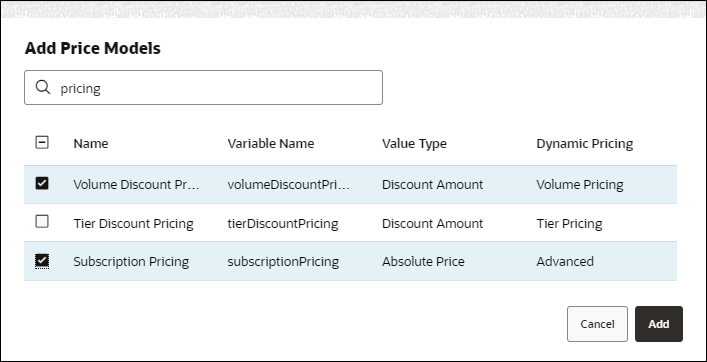Check the Tier Discount Pricing checkbox
The height and width of the screenshot is (362, 707).
click(x=42, y=221)
